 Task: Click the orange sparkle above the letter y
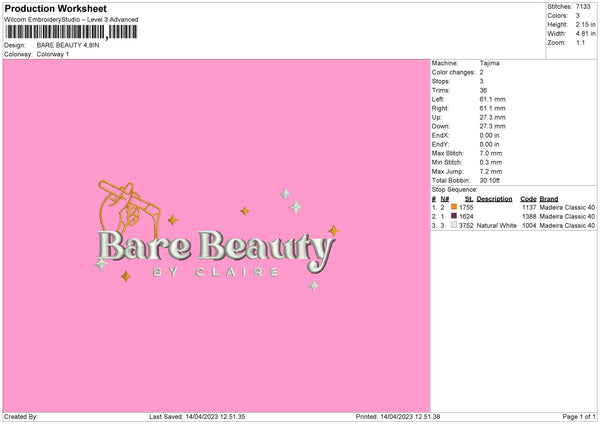[x=334, y=231]
